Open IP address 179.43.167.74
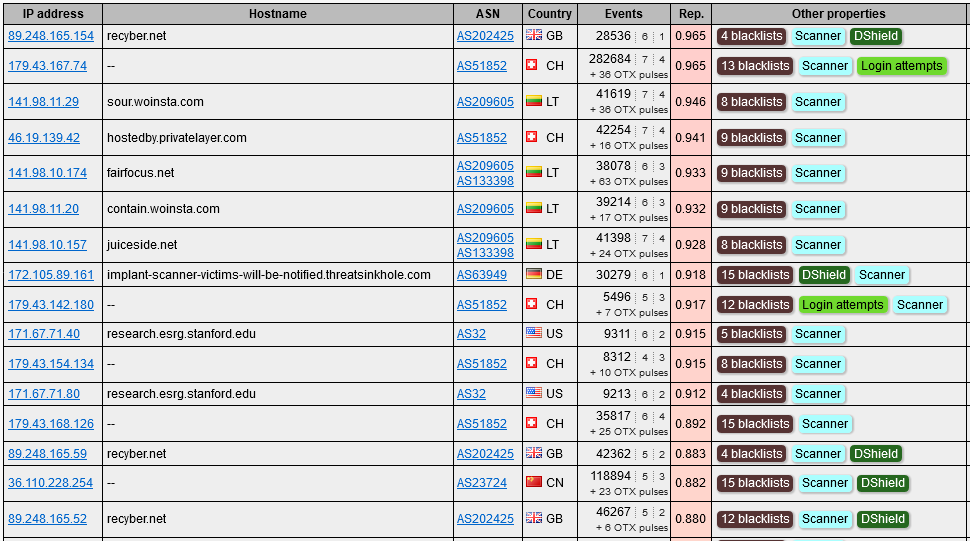Screen dimensions: 970x541 tap(47, 66)
